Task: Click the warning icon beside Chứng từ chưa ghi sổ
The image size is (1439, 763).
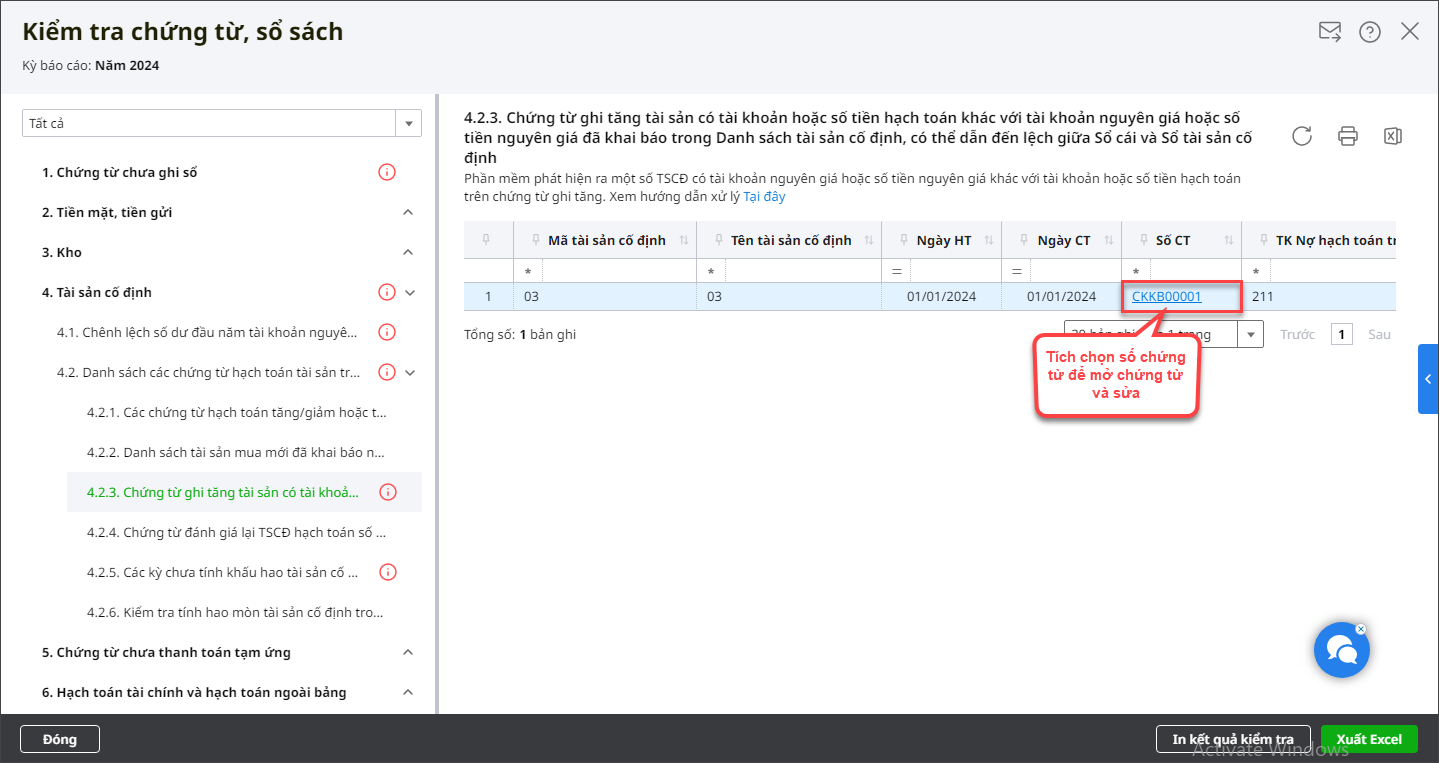Action: pyautogui.click(x=387, y=172)
